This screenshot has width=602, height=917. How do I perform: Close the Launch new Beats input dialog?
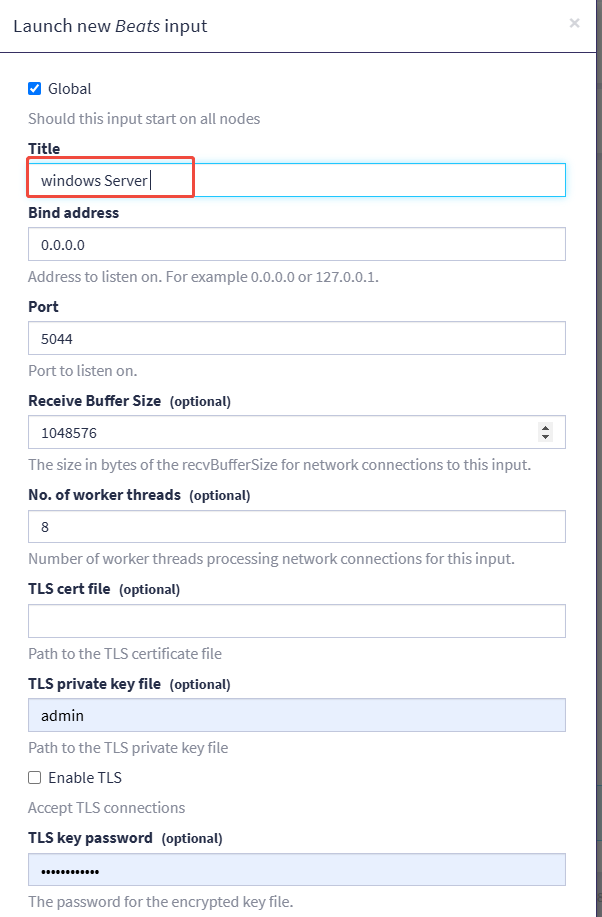(574, 23)
